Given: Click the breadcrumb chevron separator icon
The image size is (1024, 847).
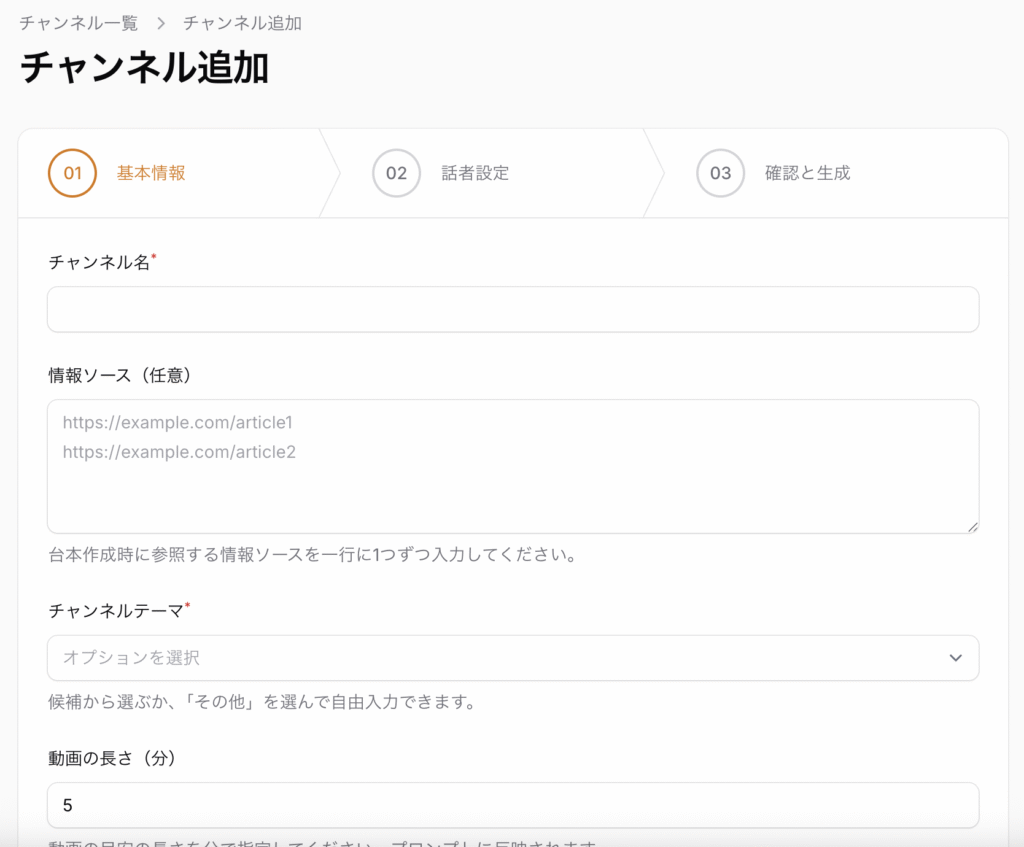Looking at the screenshot, I should click(x=161, y=24).
